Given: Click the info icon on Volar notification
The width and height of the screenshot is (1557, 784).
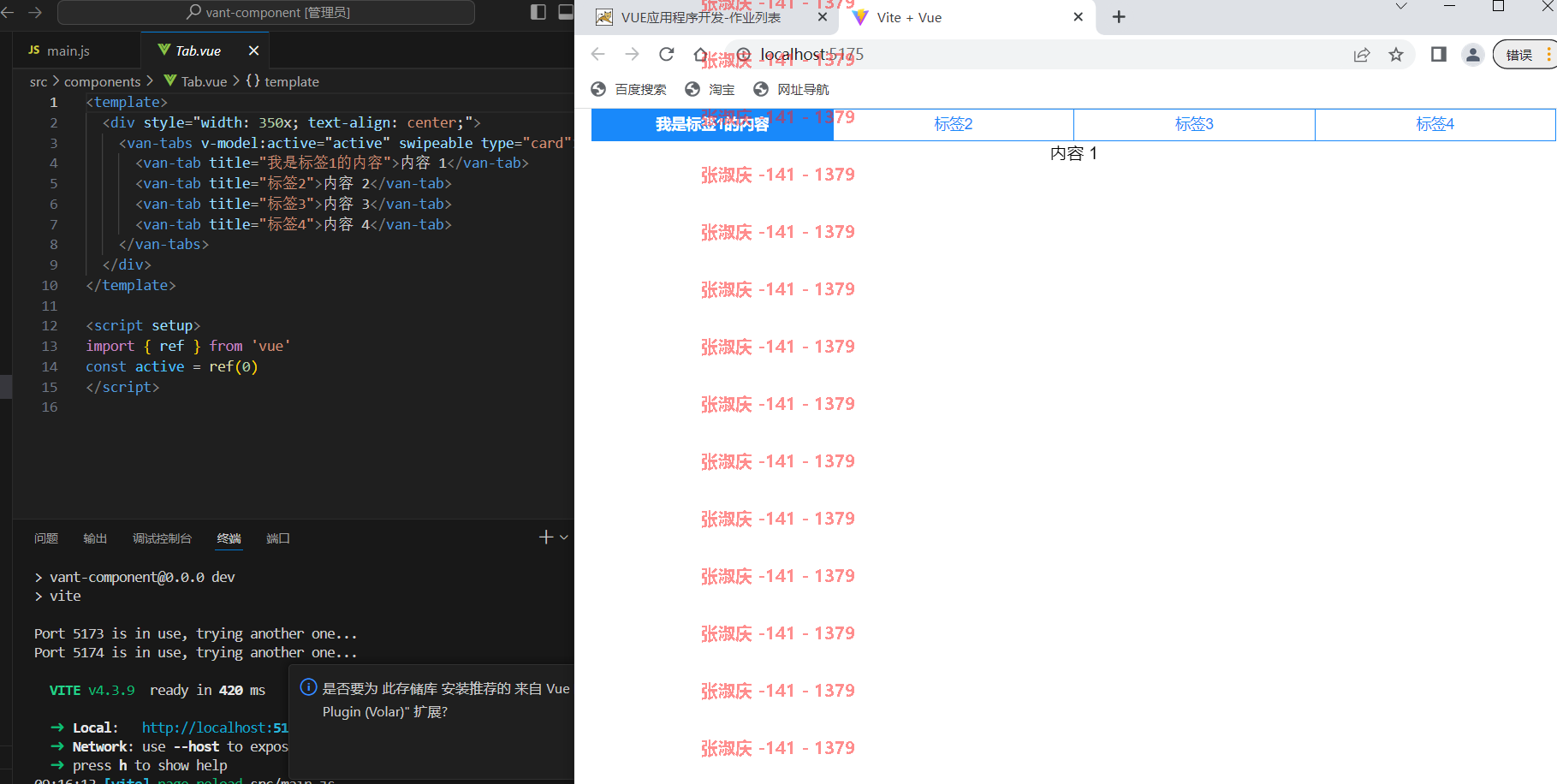Looking at the screenshot, I should [x=308, y=687].
